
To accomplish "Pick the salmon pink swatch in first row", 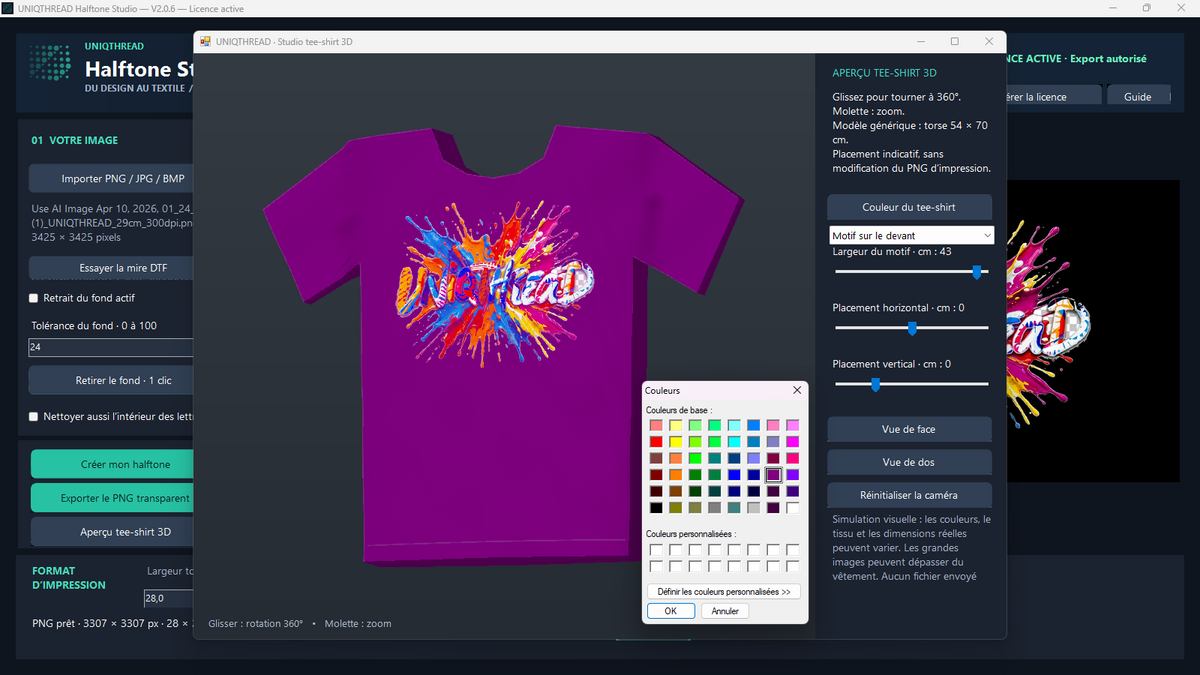I will pyautogui.click(x=656, y=426).
